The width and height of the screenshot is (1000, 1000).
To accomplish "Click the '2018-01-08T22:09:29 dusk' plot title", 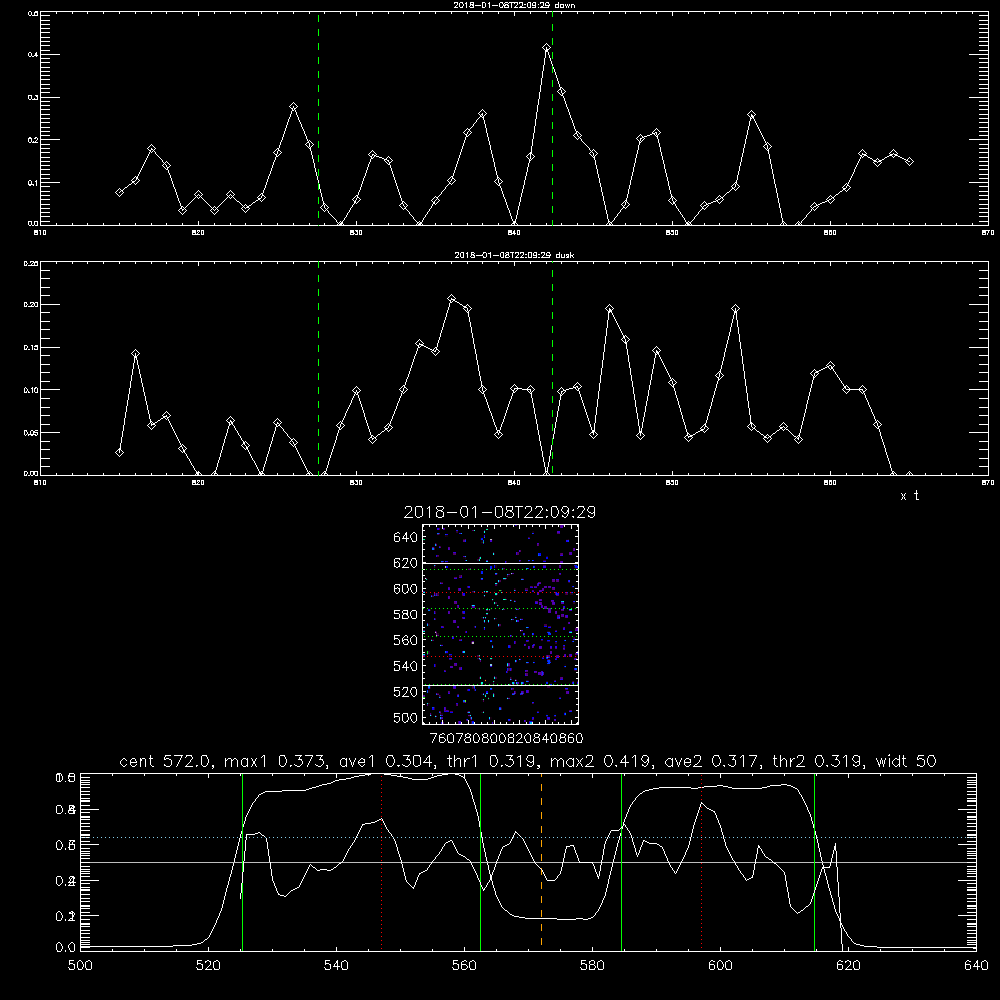I will pos(514,255).
